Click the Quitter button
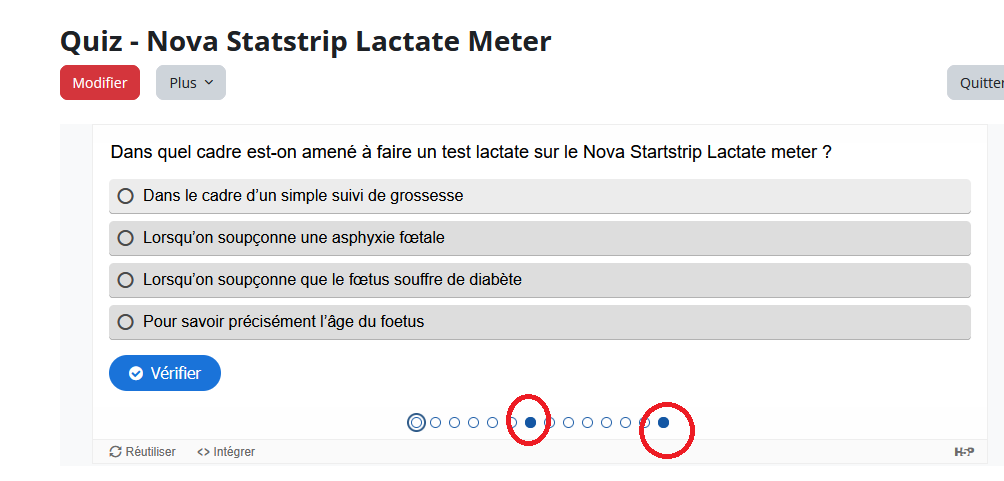The image size is (1004, 481). click(x=976, y=83)
